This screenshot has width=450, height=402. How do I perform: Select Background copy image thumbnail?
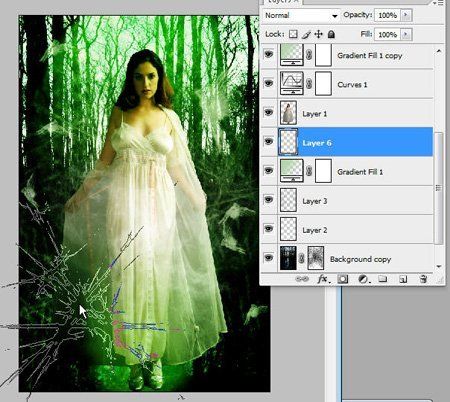point(288,258)
